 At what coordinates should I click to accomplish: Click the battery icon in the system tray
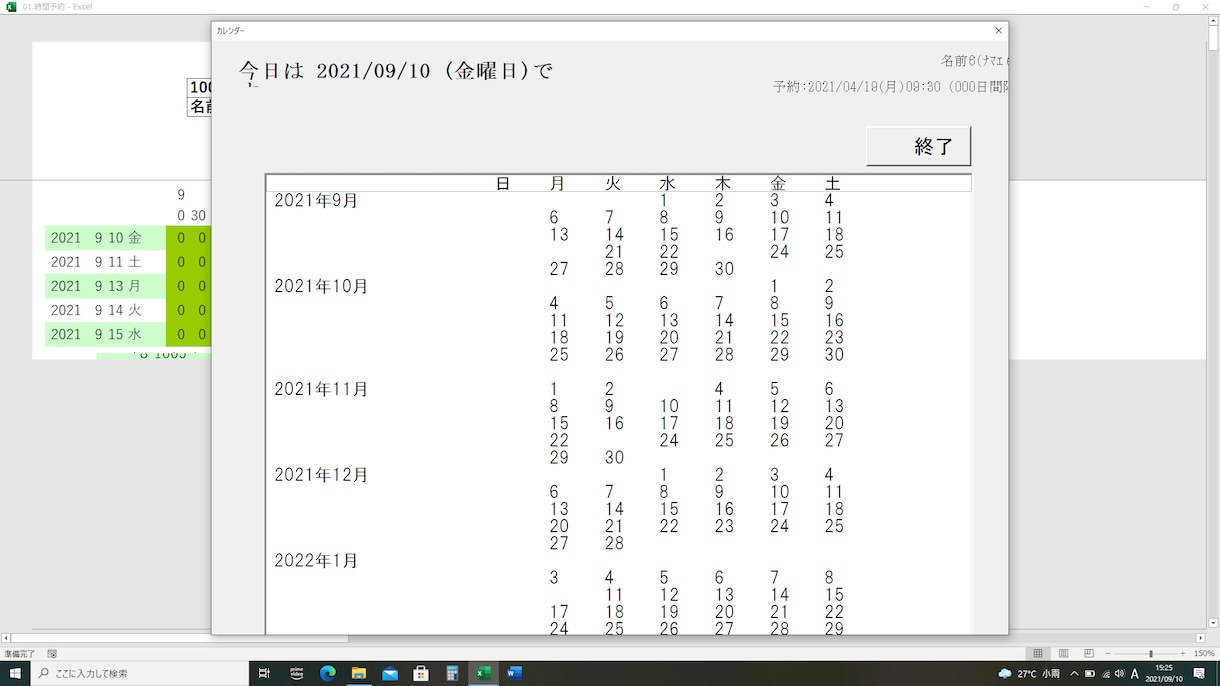pyautogui.click(x=1090, y=674)
